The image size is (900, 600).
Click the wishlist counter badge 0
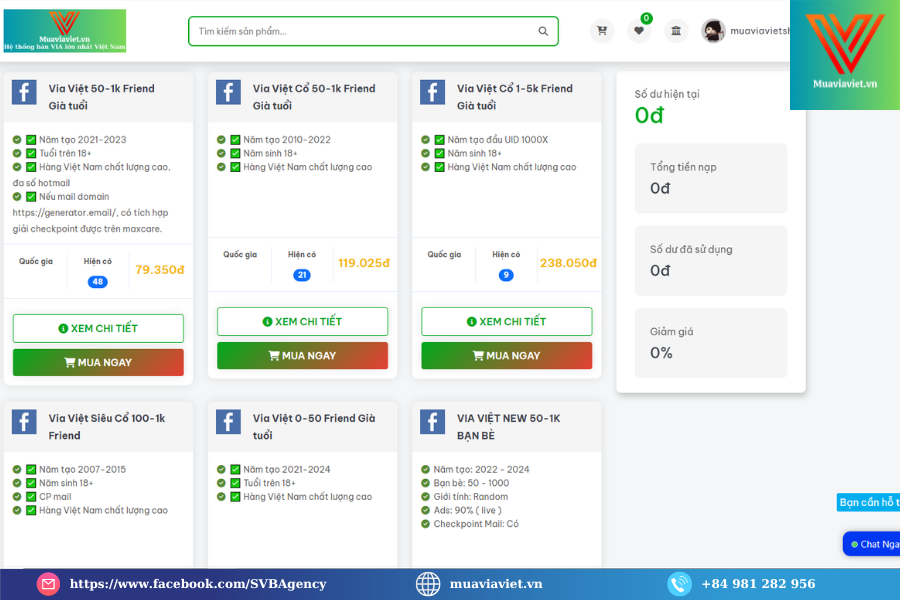(646, 18)
